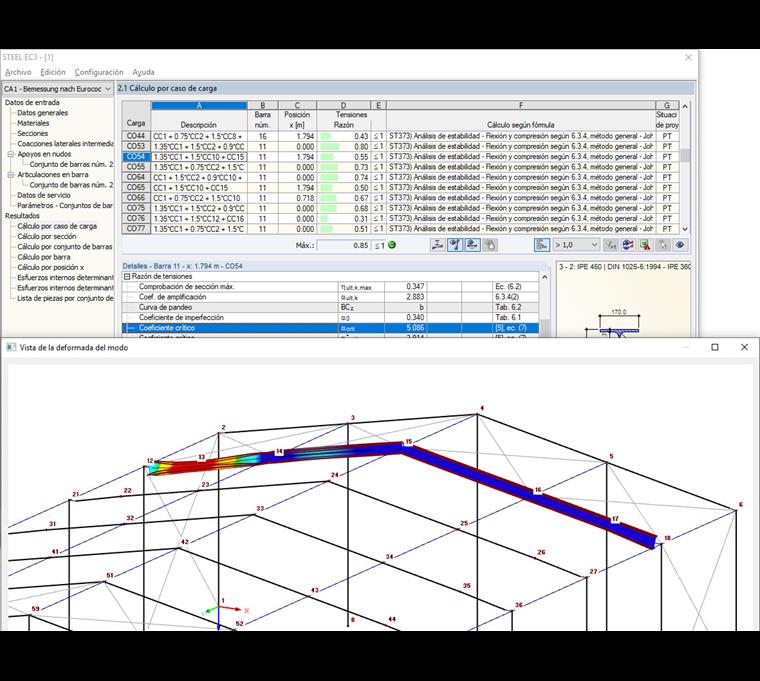Click node 15 label in the mode shape view
760x681 pixels.
(409, 442)
